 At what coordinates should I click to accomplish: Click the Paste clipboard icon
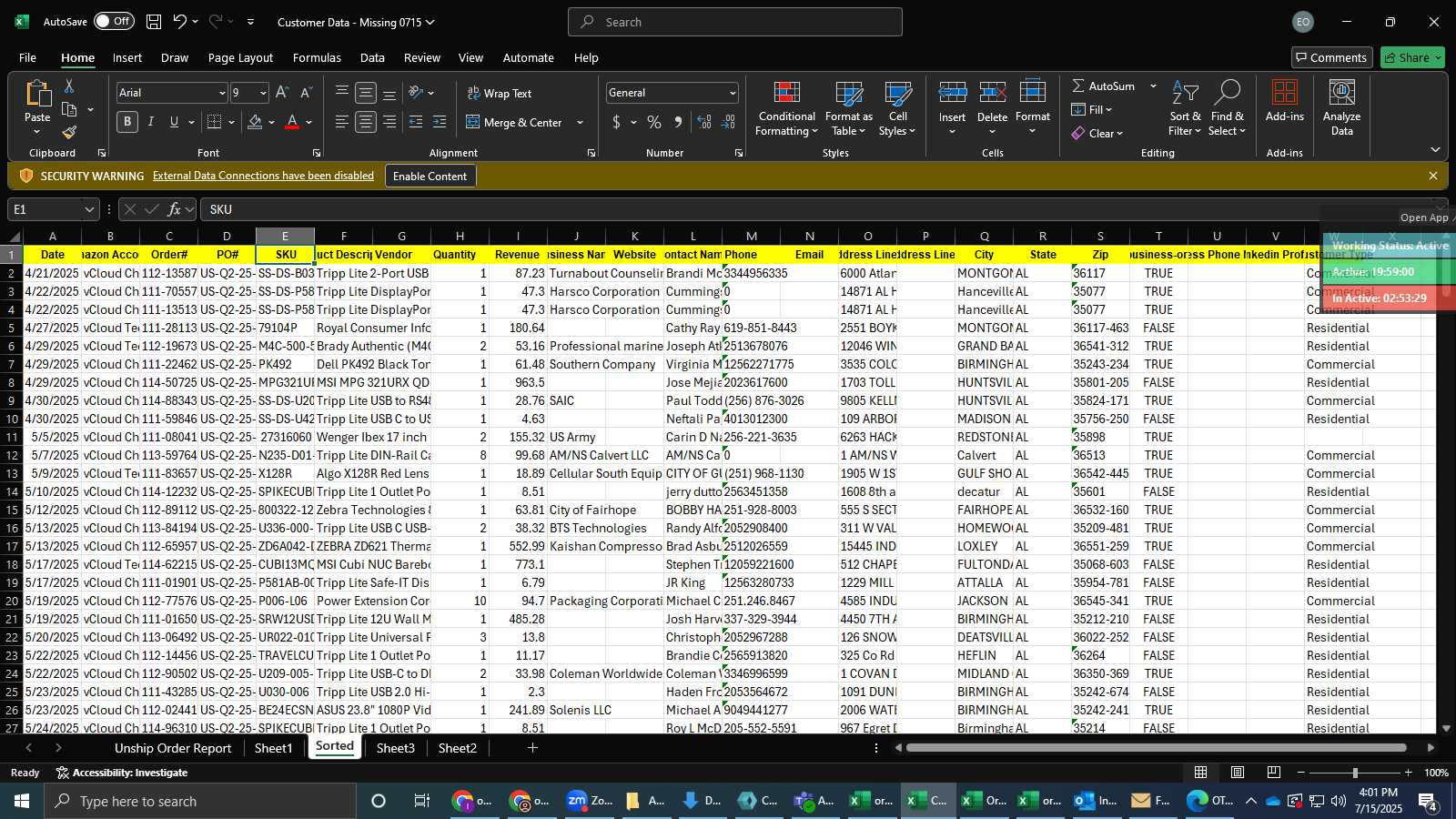coord(37,94)
